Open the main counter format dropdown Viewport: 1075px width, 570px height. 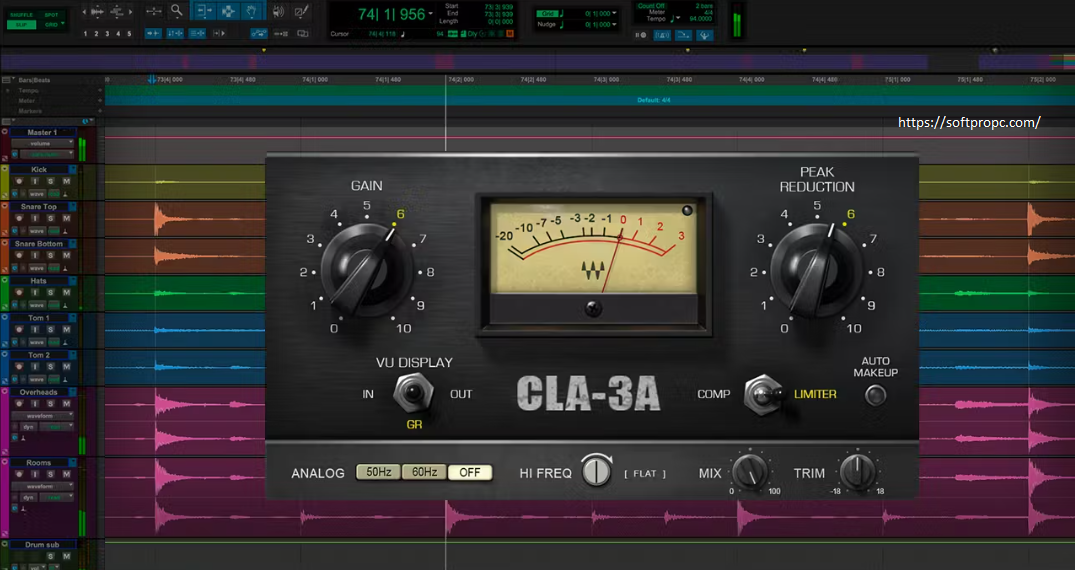[x=431, y=14]
